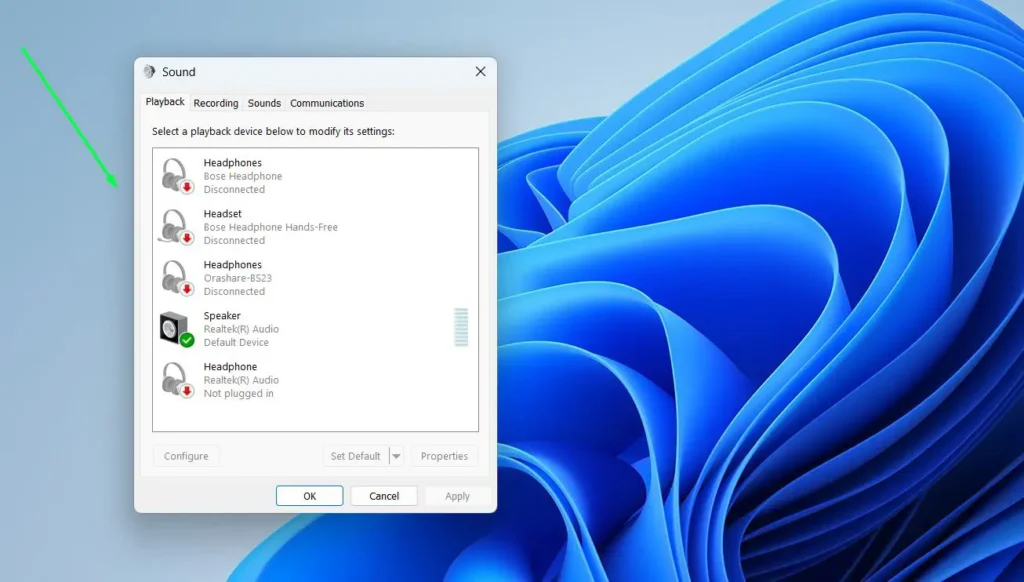1024x582 pixels.
Task: Apply the current sound settings
Action: (x=456, y=495)
